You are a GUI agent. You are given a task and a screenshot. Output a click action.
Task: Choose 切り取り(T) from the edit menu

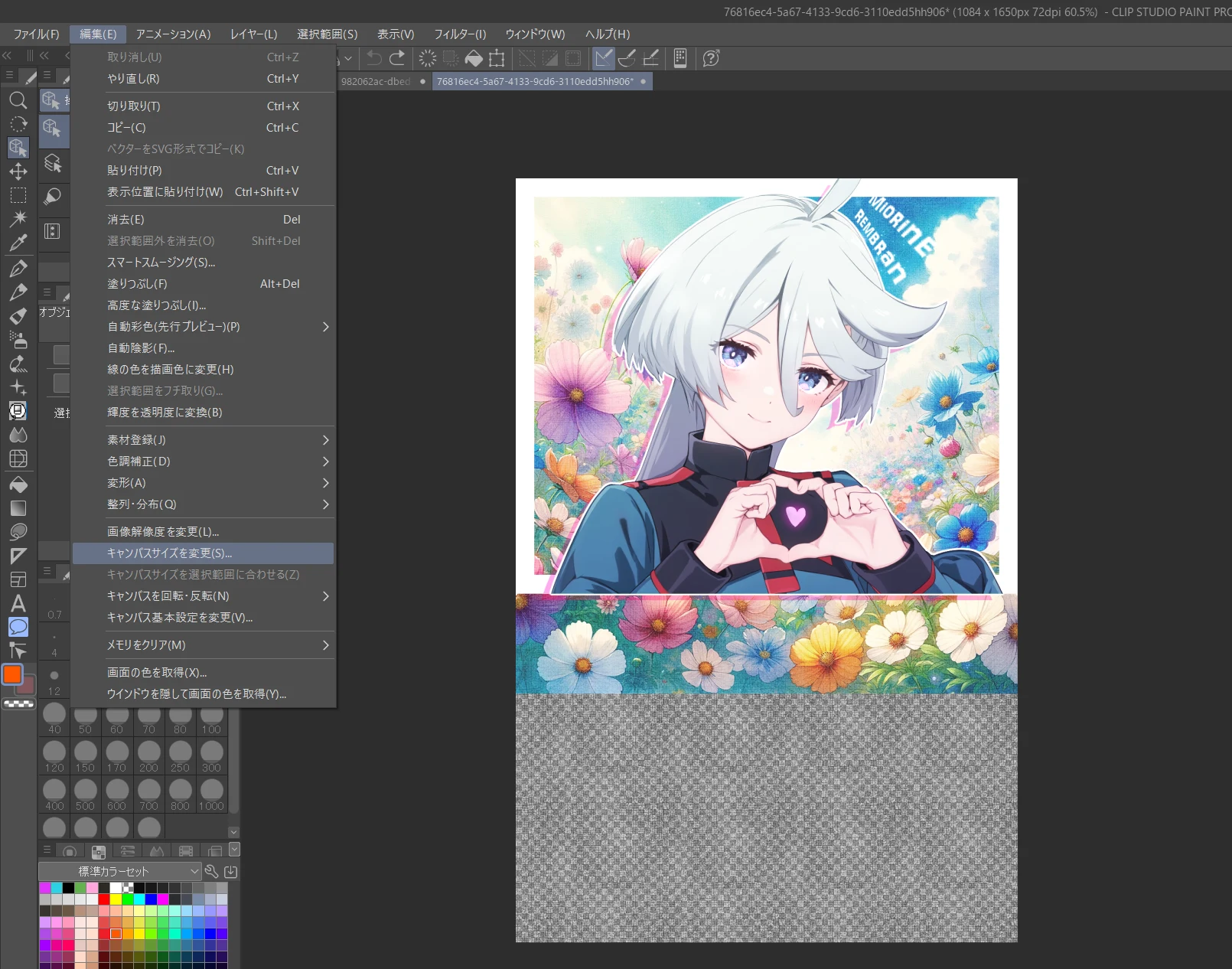tap(203, 106)
